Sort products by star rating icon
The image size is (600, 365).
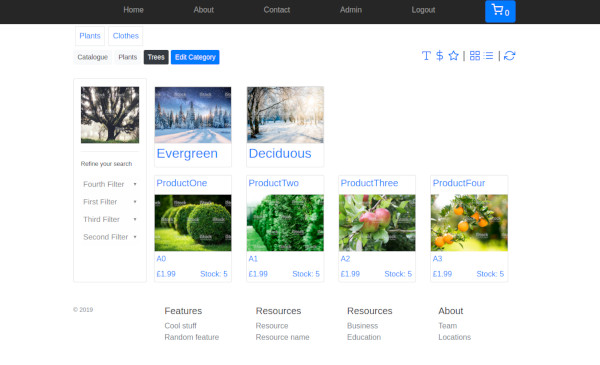click(453, 56)
